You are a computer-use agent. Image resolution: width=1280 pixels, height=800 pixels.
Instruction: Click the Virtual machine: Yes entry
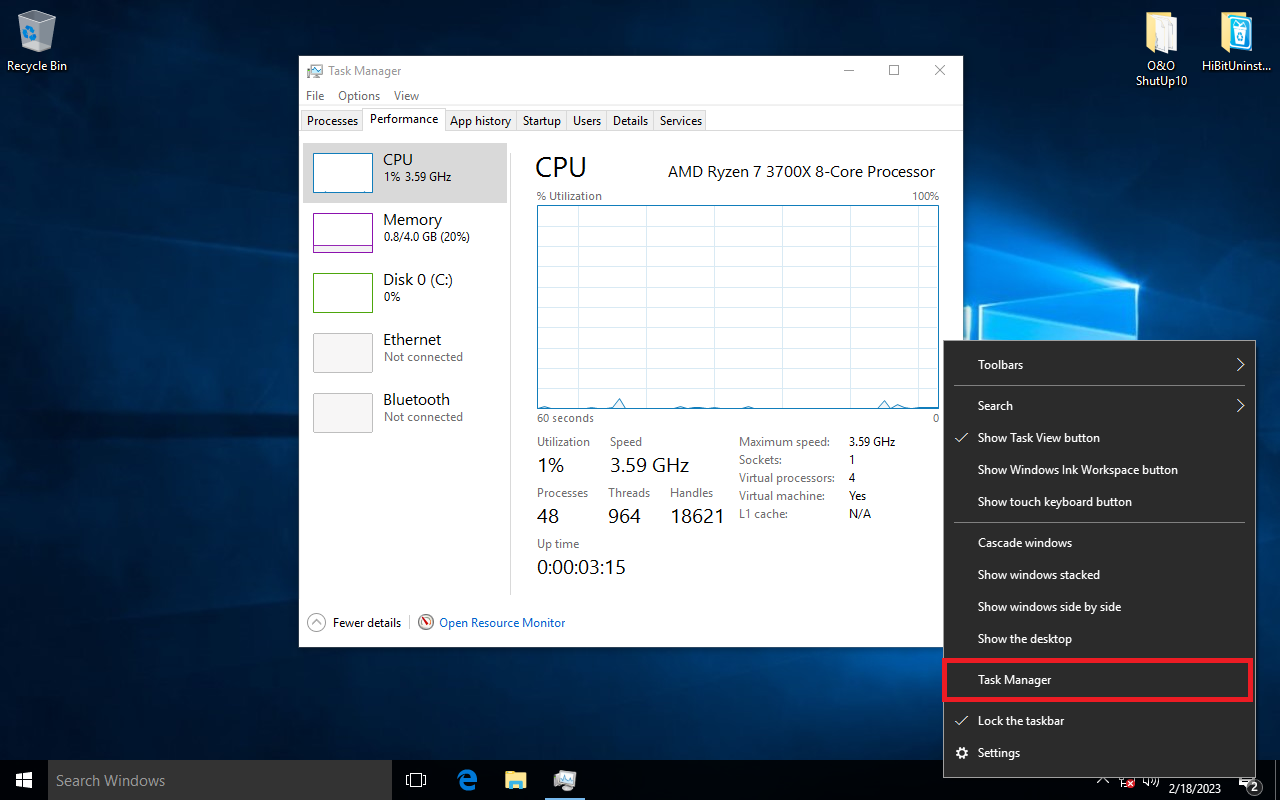point(803,496)
